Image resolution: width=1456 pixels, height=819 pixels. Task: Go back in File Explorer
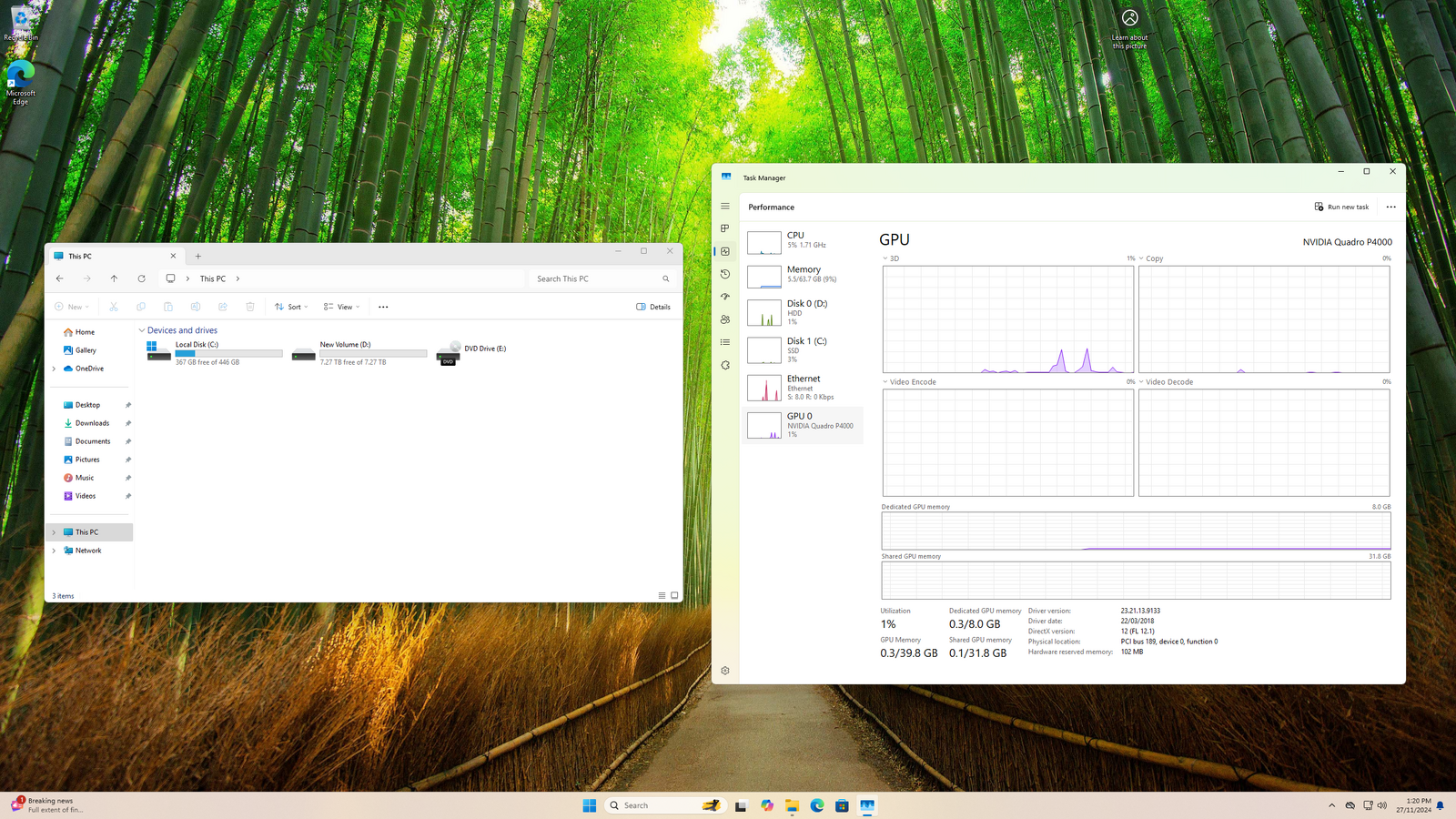pyautogui.click(x=60, y=278)
